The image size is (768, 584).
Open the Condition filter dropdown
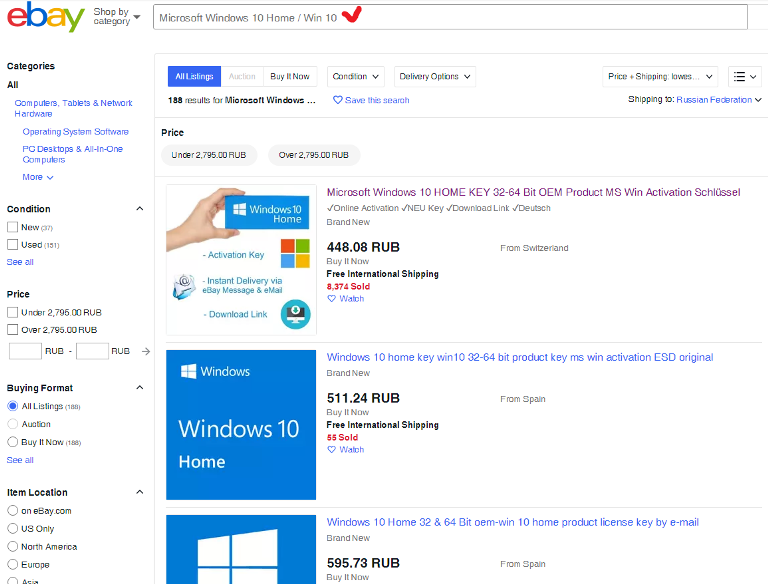tap(356, 76)
